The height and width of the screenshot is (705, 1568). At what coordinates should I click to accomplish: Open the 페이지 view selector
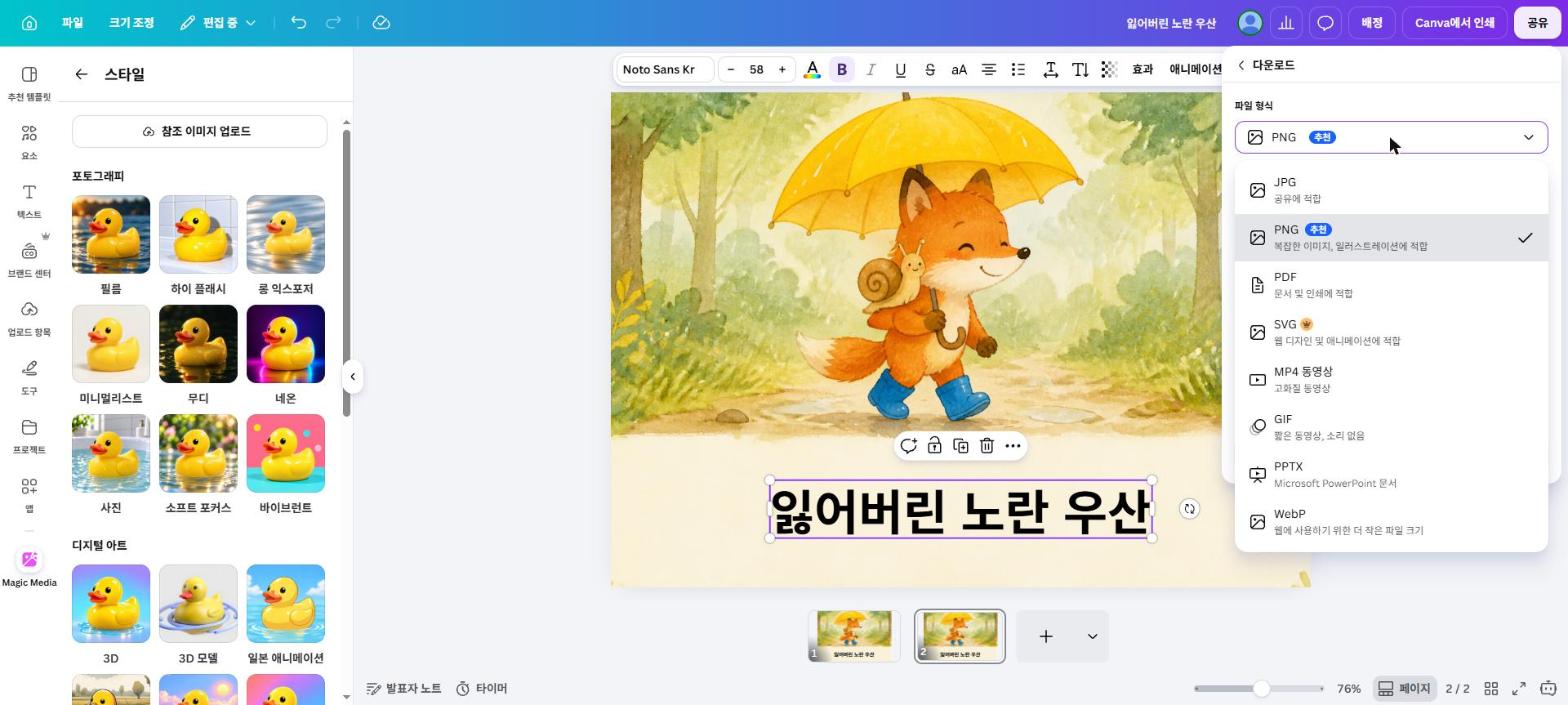click(1404, 688)
